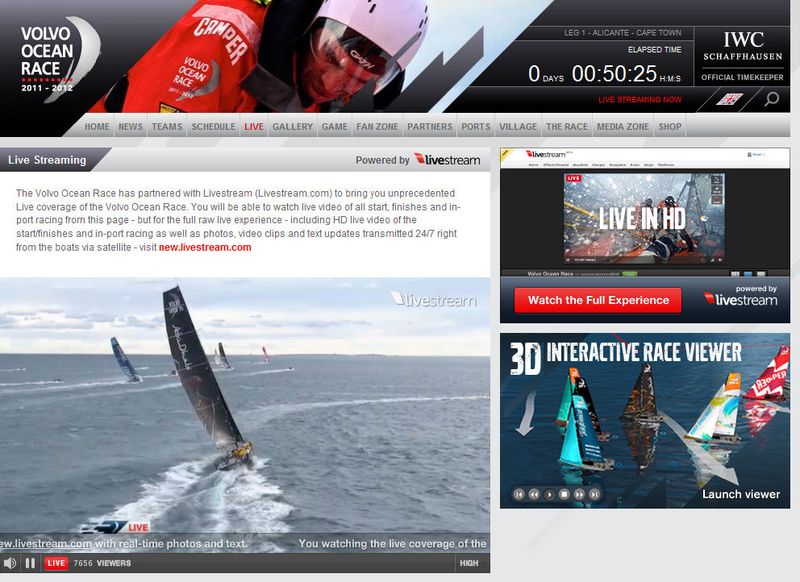Open the PORTS menu item
Screen dimensions: 800x582
pos(476,126)
